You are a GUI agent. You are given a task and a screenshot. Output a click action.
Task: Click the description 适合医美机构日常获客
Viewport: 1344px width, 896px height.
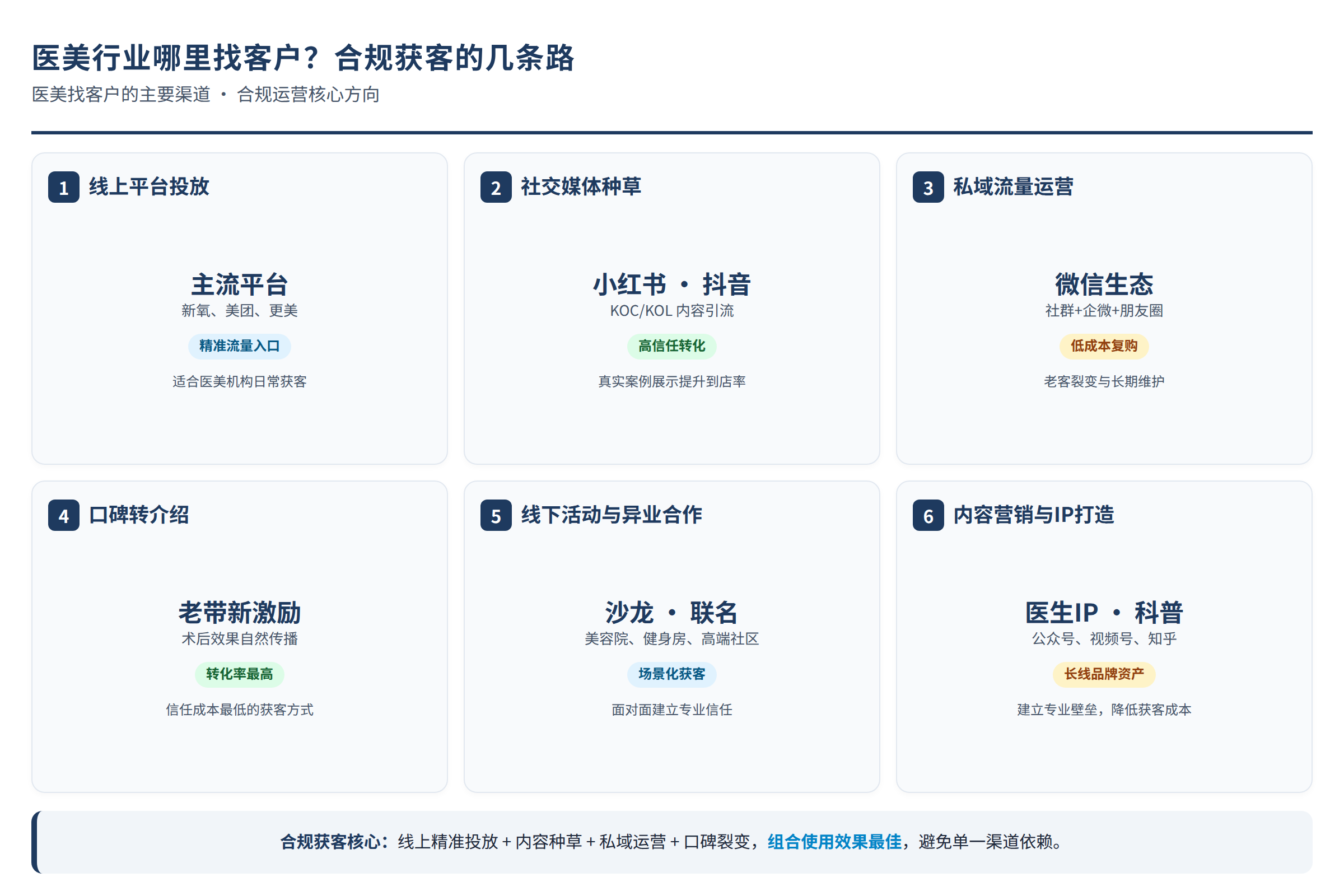(240, 382)
